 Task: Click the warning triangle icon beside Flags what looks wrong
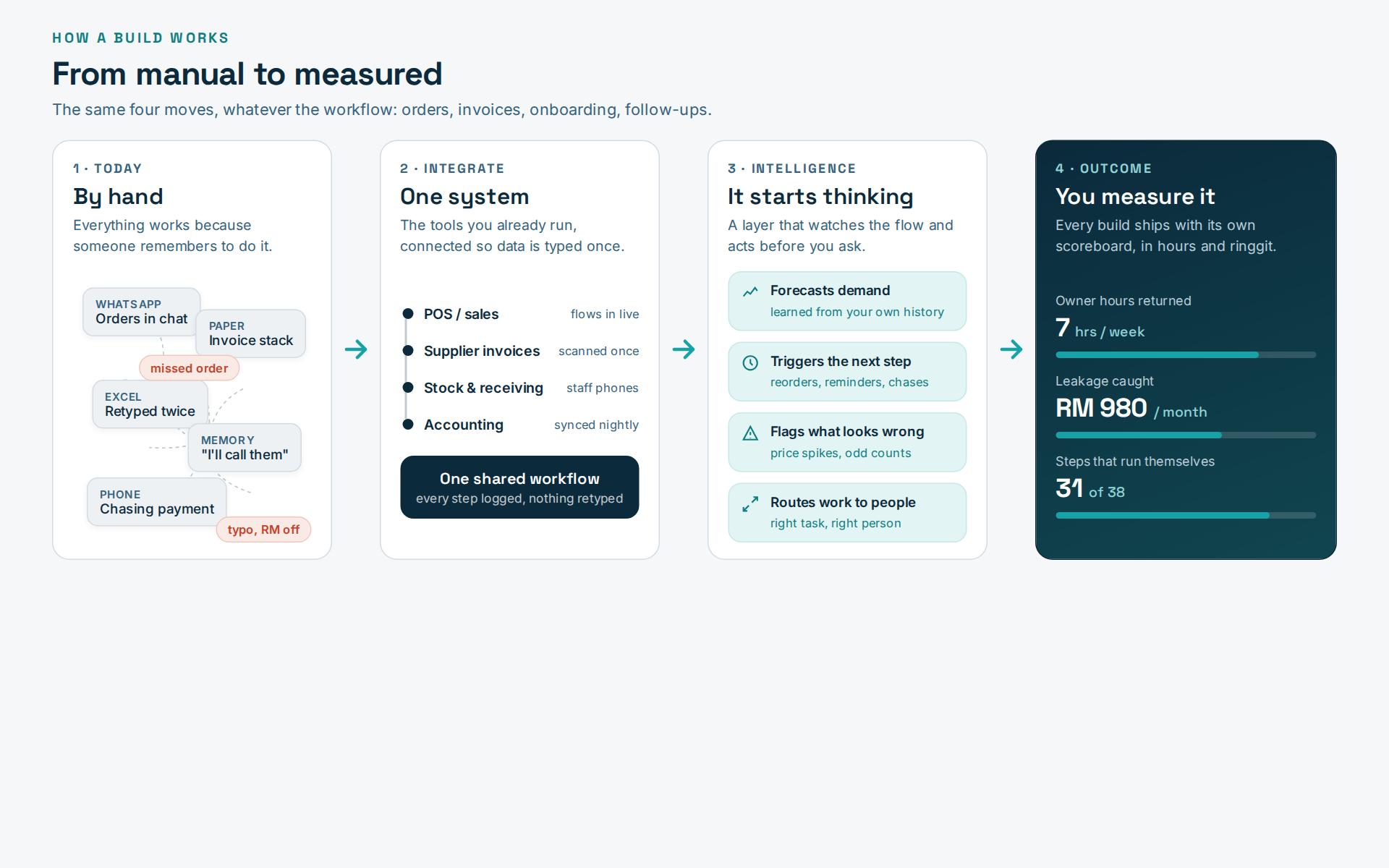750,433
